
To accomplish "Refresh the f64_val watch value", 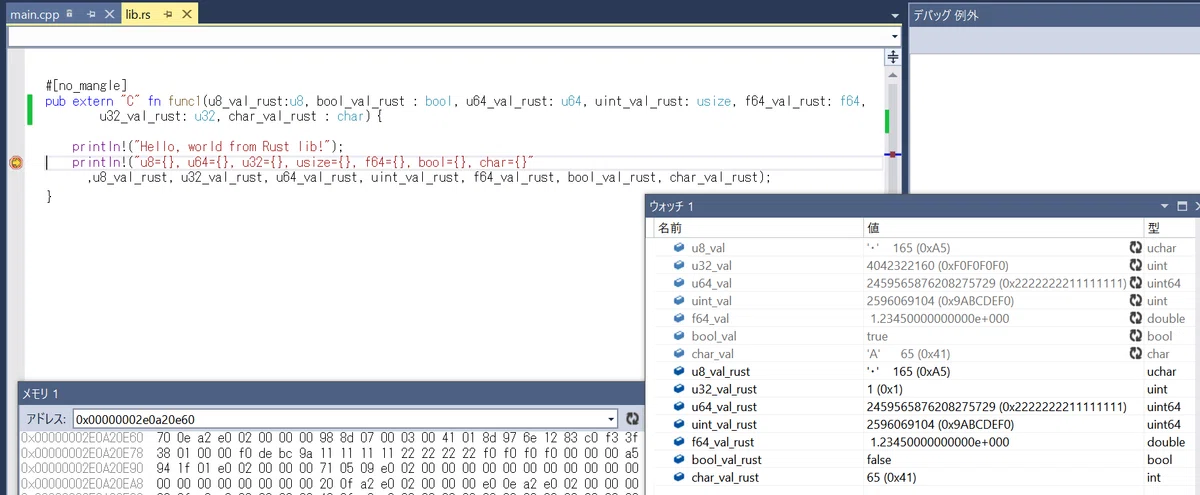I will pos(1135,318).
